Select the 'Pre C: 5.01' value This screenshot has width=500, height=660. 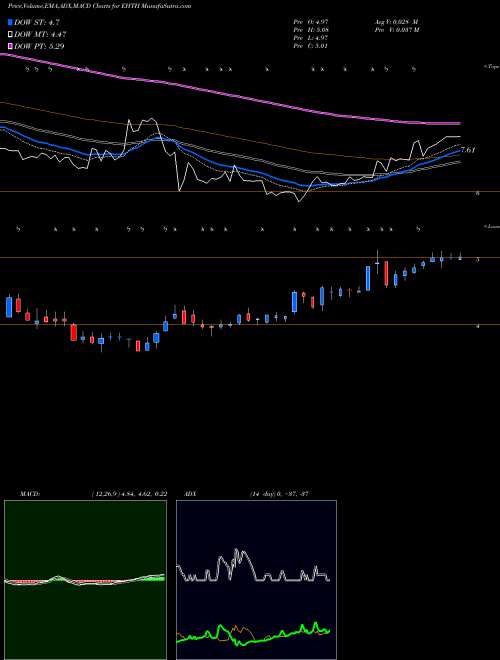[x=311, y=46]
